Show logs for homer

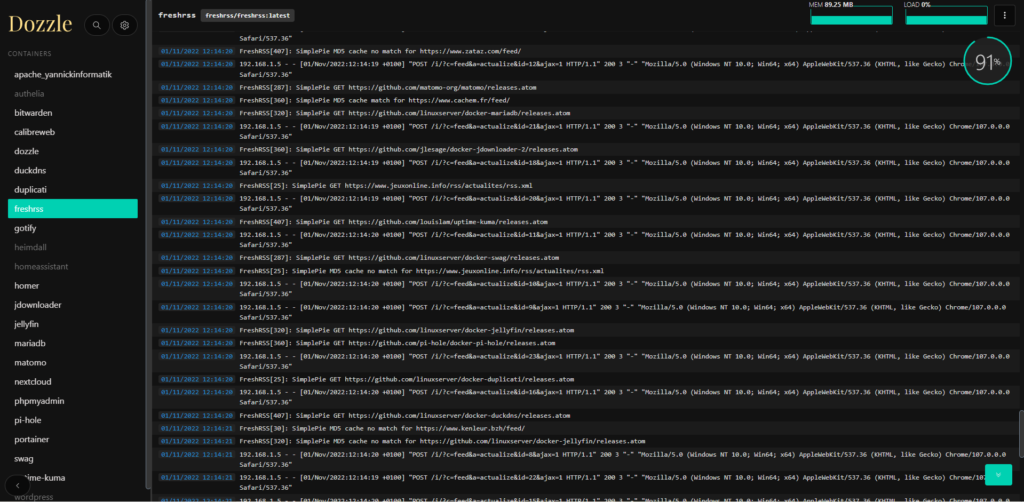pyautogui.click(x=27, y=285)
